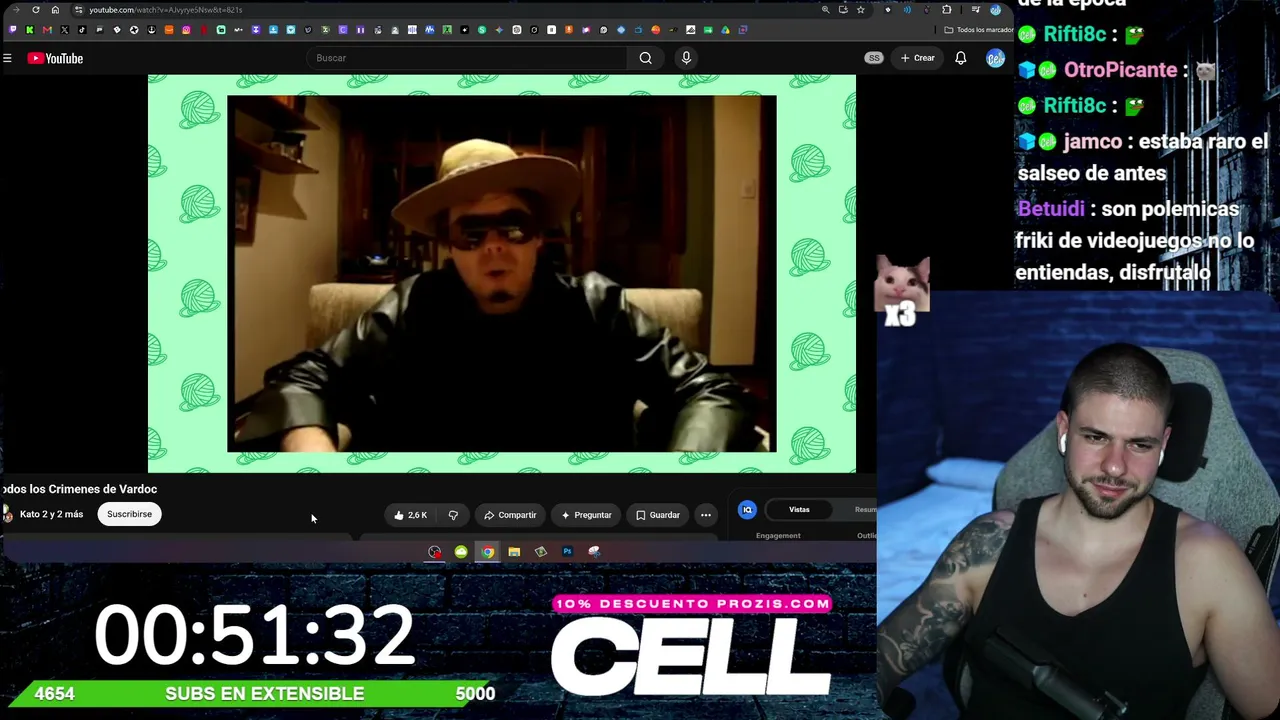Click the install app icon in address bar
The height and width of the screenshot is (720, 1280).
(x=843, y=10)
